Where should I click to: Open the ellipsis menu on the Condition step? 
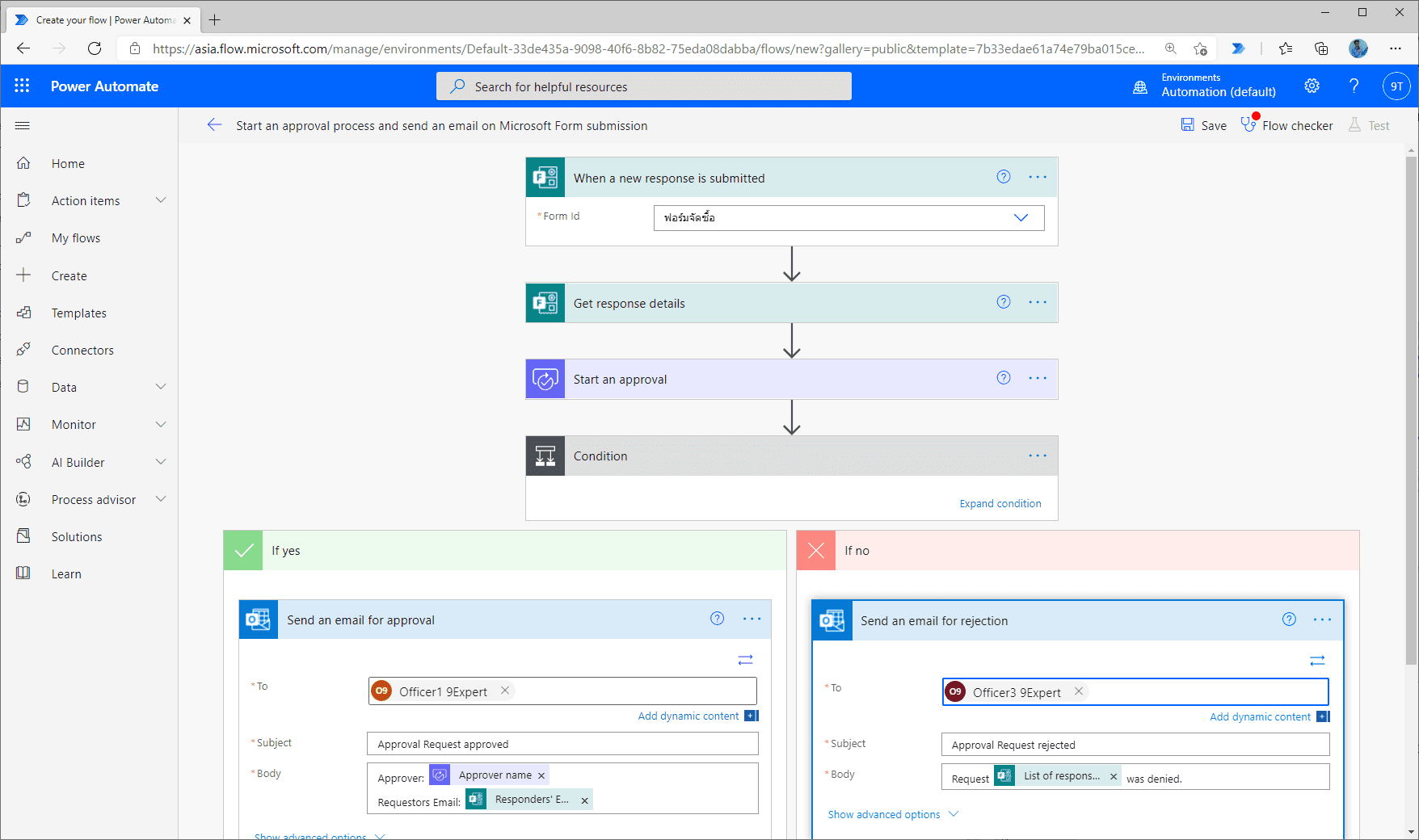coord(1037,456)
